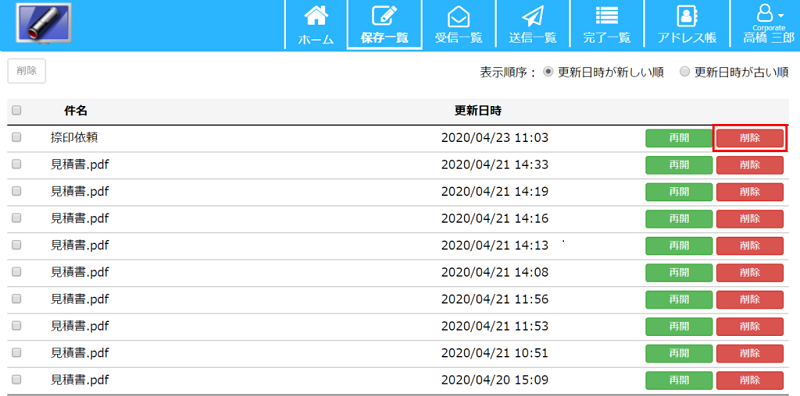Delete the 11:56 見積書.pdf row

749,300
